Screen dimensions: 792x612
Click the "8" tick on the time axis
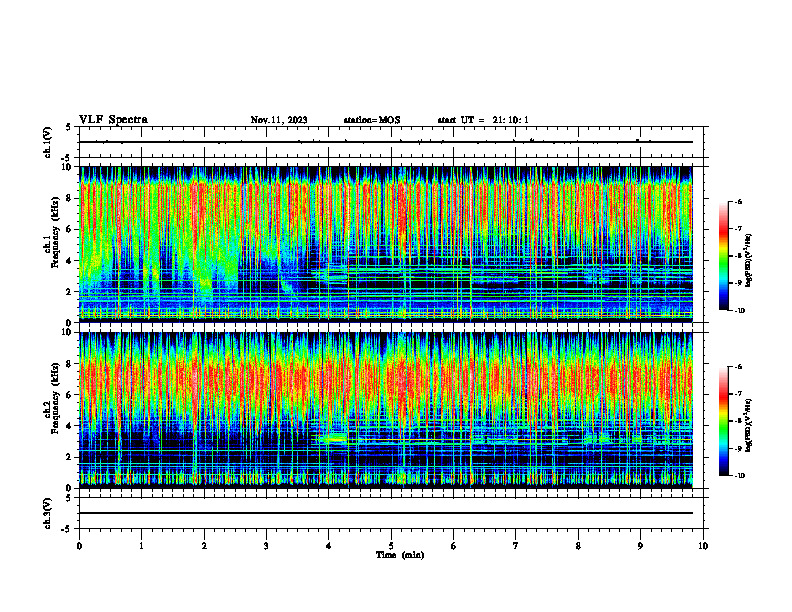(578, 546)
